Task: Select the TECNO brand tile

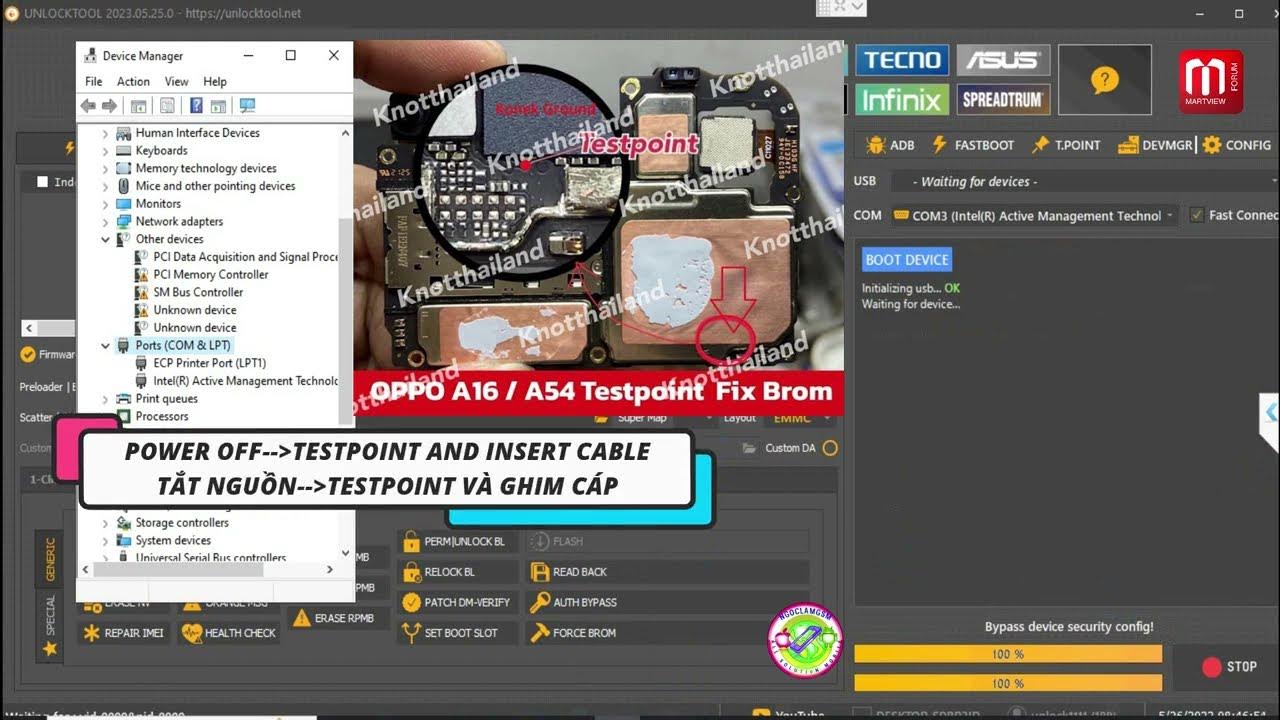Action: coord(902,60)
